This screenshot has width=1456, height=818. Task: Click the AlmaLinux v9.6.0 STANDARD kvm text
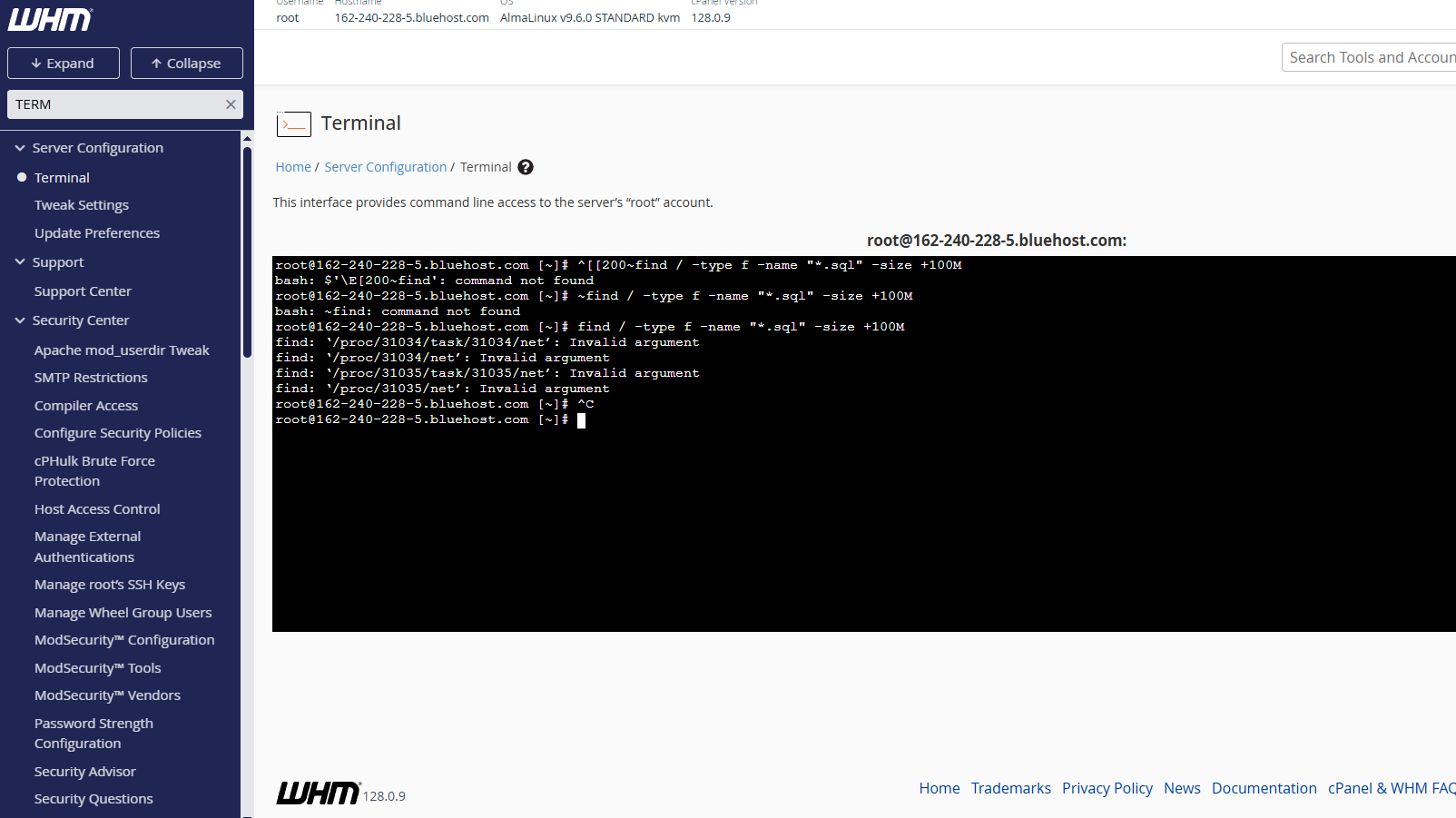(x=590, y=18)
